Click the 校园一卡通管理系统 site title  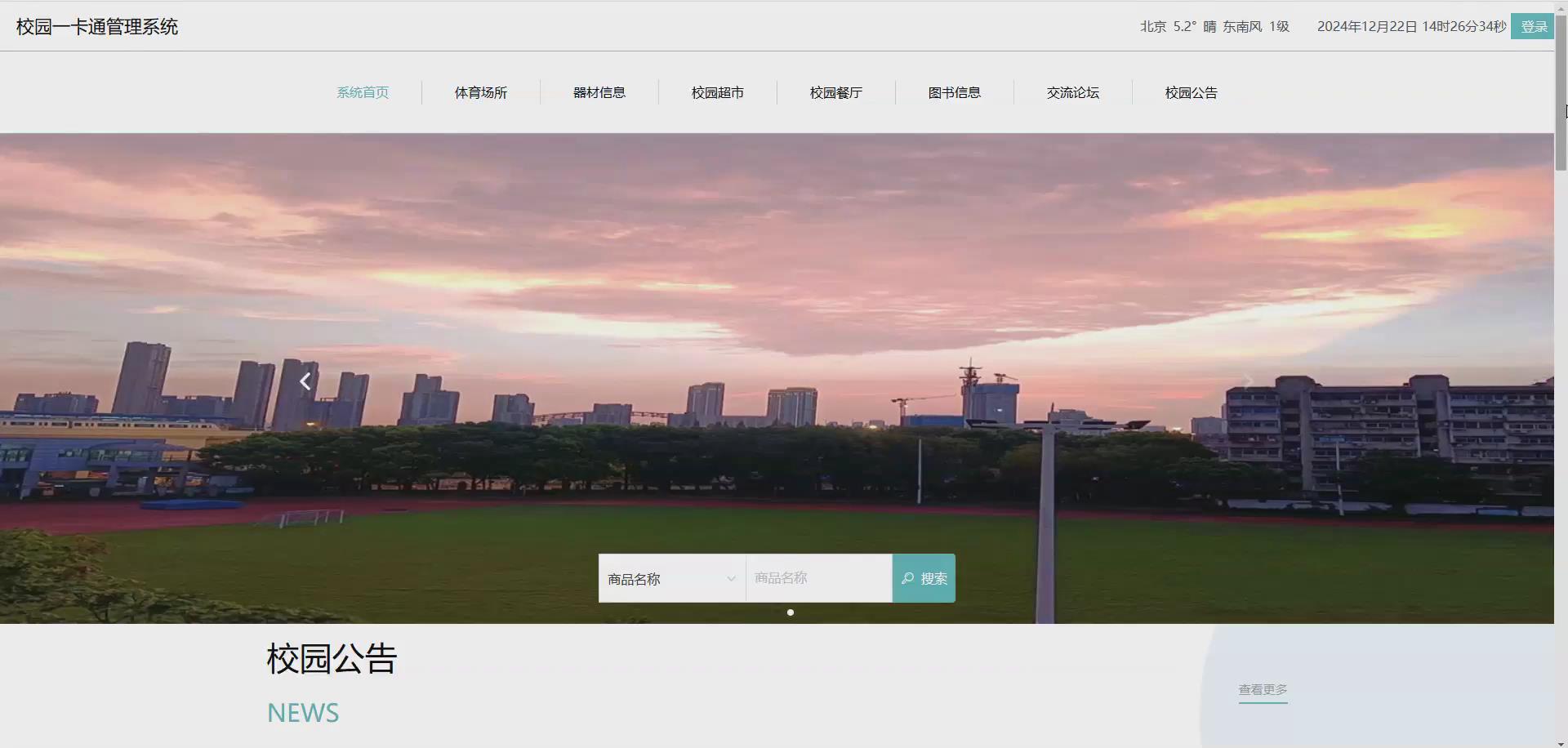[x=97, y=26]
